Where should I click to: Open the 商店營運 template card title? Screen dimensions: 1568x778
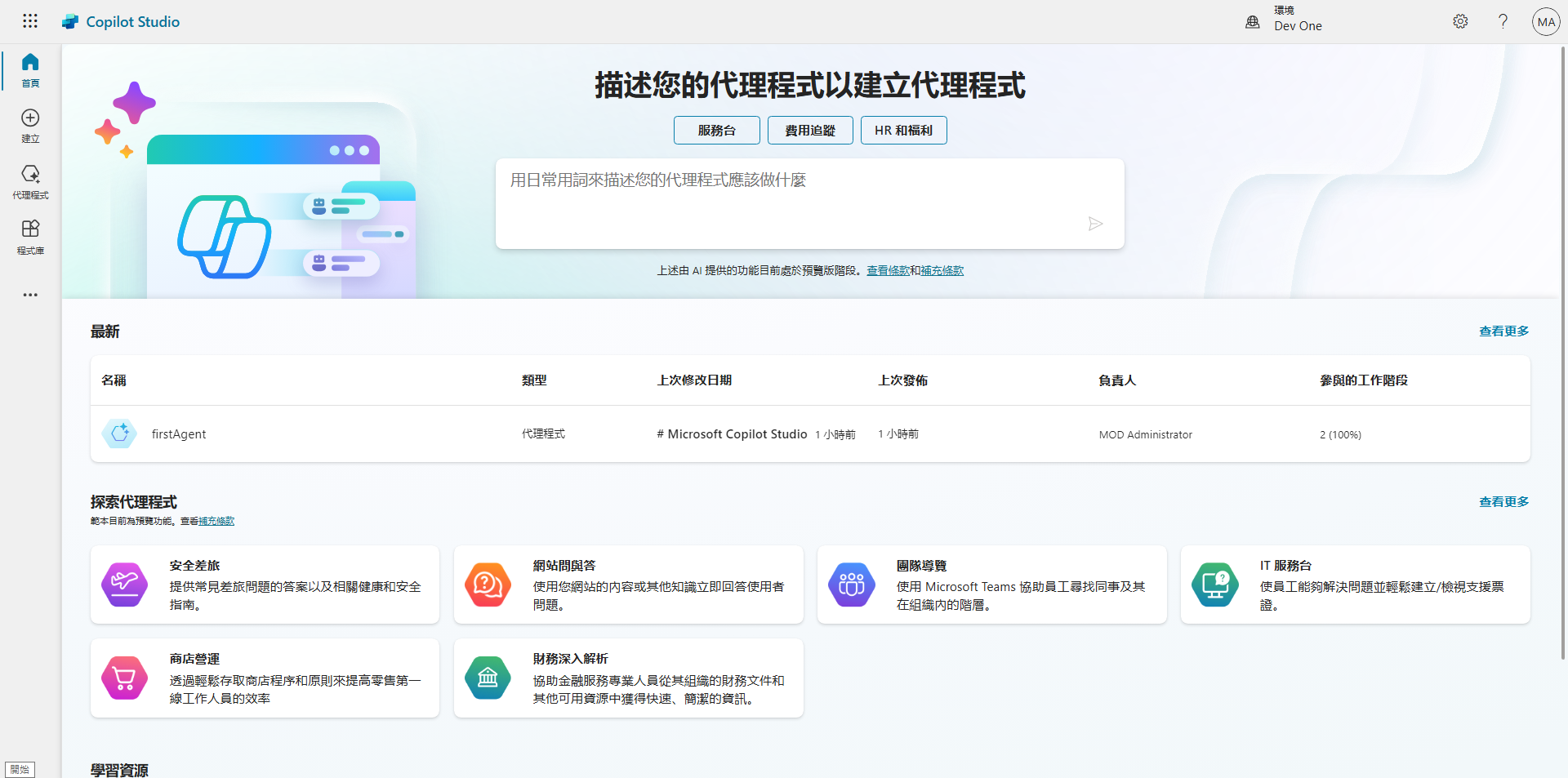194,659
